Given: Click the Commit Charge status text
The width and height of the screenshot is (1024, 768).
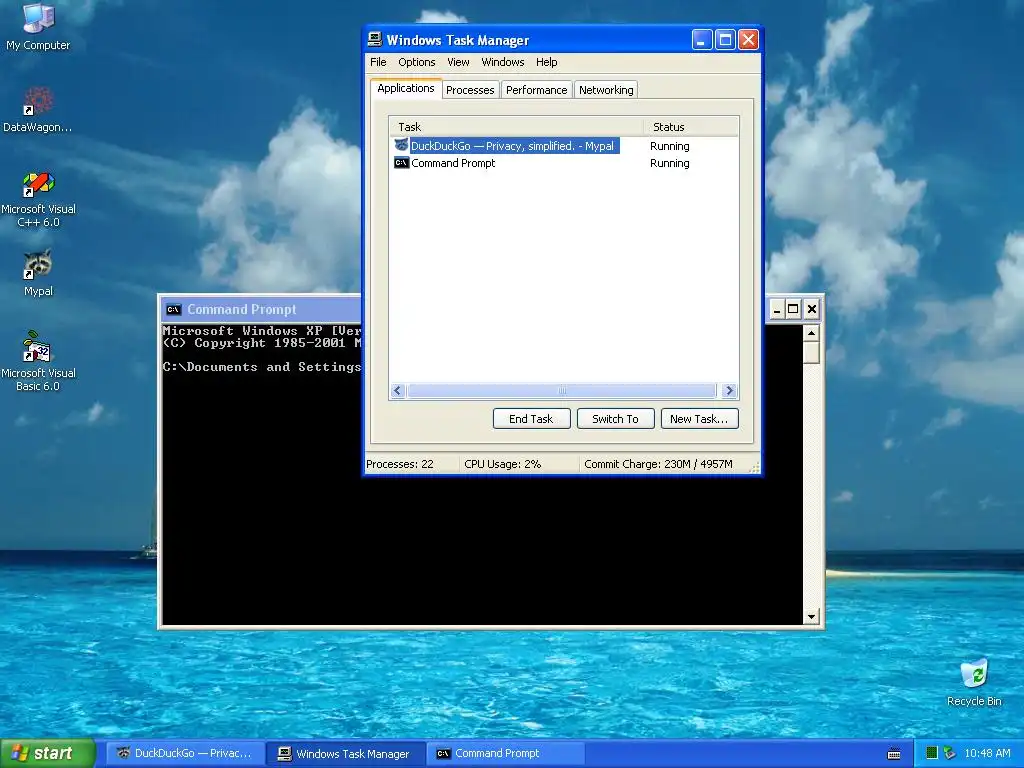Looking at the screenshot, I should click(x=658, y=464).
